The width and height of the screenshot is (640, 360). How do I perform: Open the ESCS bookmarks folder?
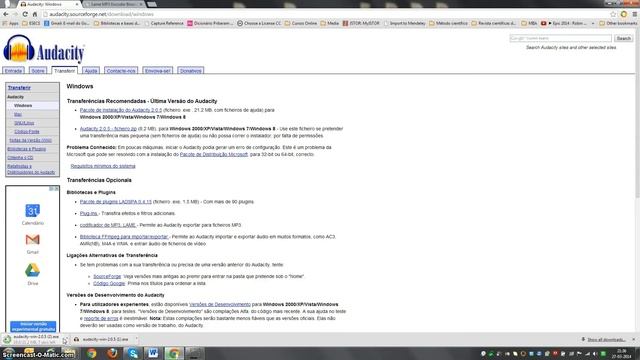pyautogui.click(x=31, y=23)
